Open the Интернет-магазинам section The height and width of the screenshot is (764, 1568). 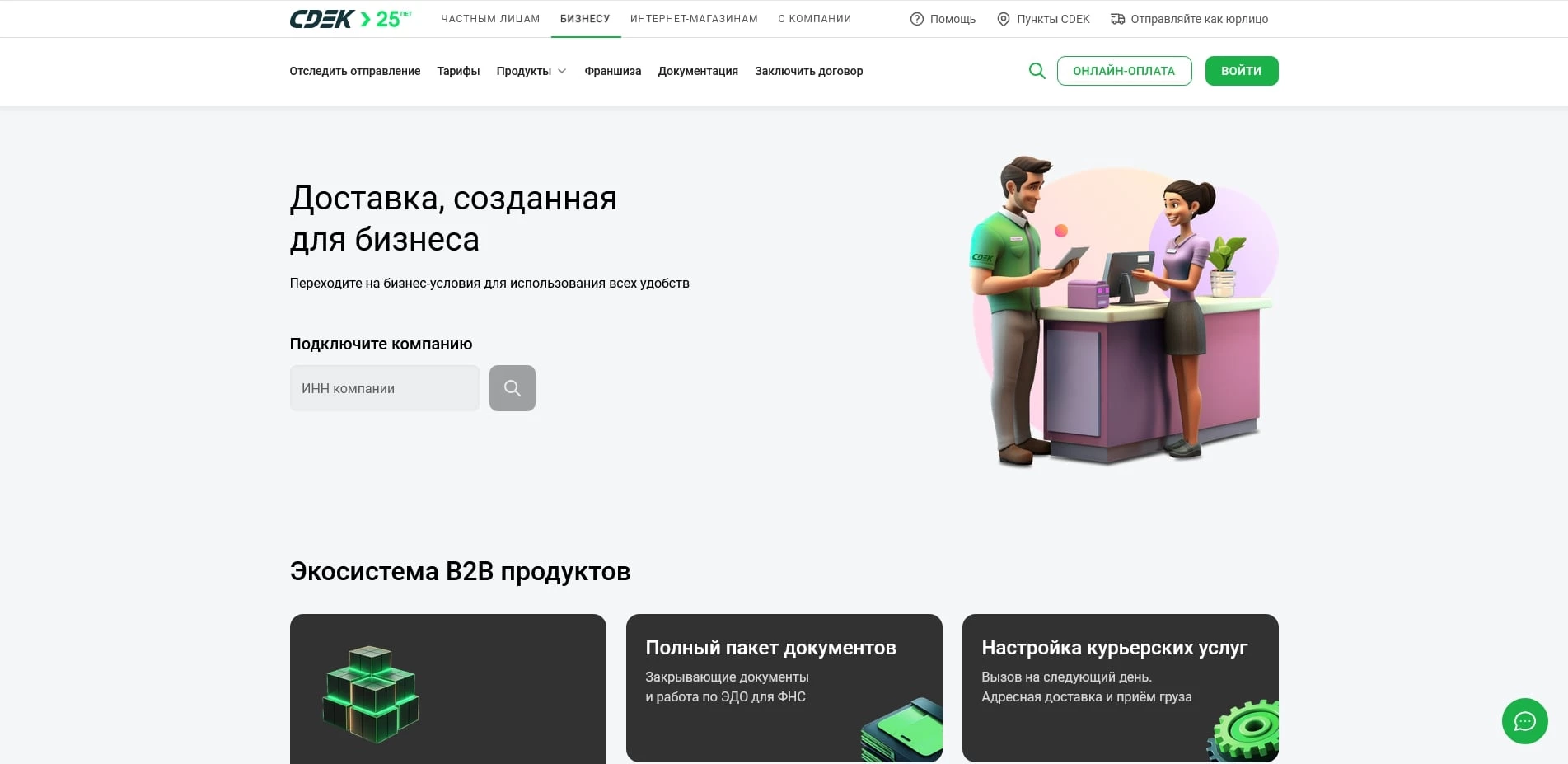click(694, 18)
